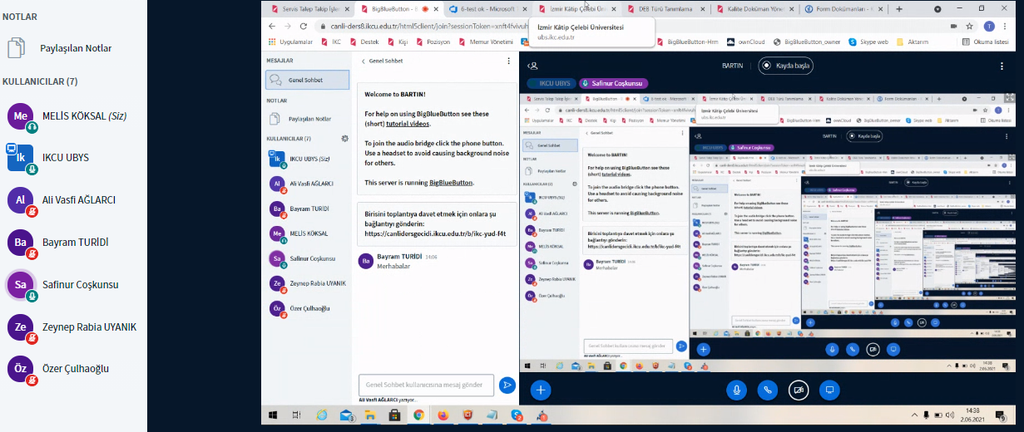This screenshot has width=1024, height=432.
Task: Reload the page in the topmost Chrome toolbar
Action: click(304, 26)
